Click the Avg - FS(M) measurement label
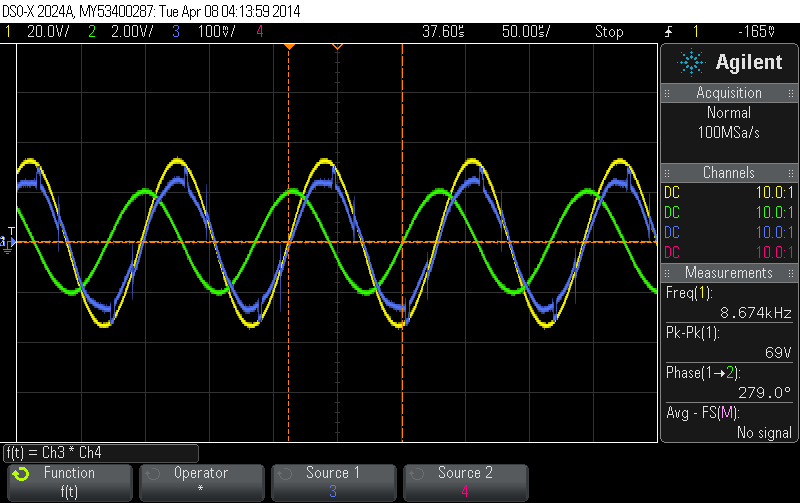The height and width of the screenshot is (503, 800). (x=703, y=413)
